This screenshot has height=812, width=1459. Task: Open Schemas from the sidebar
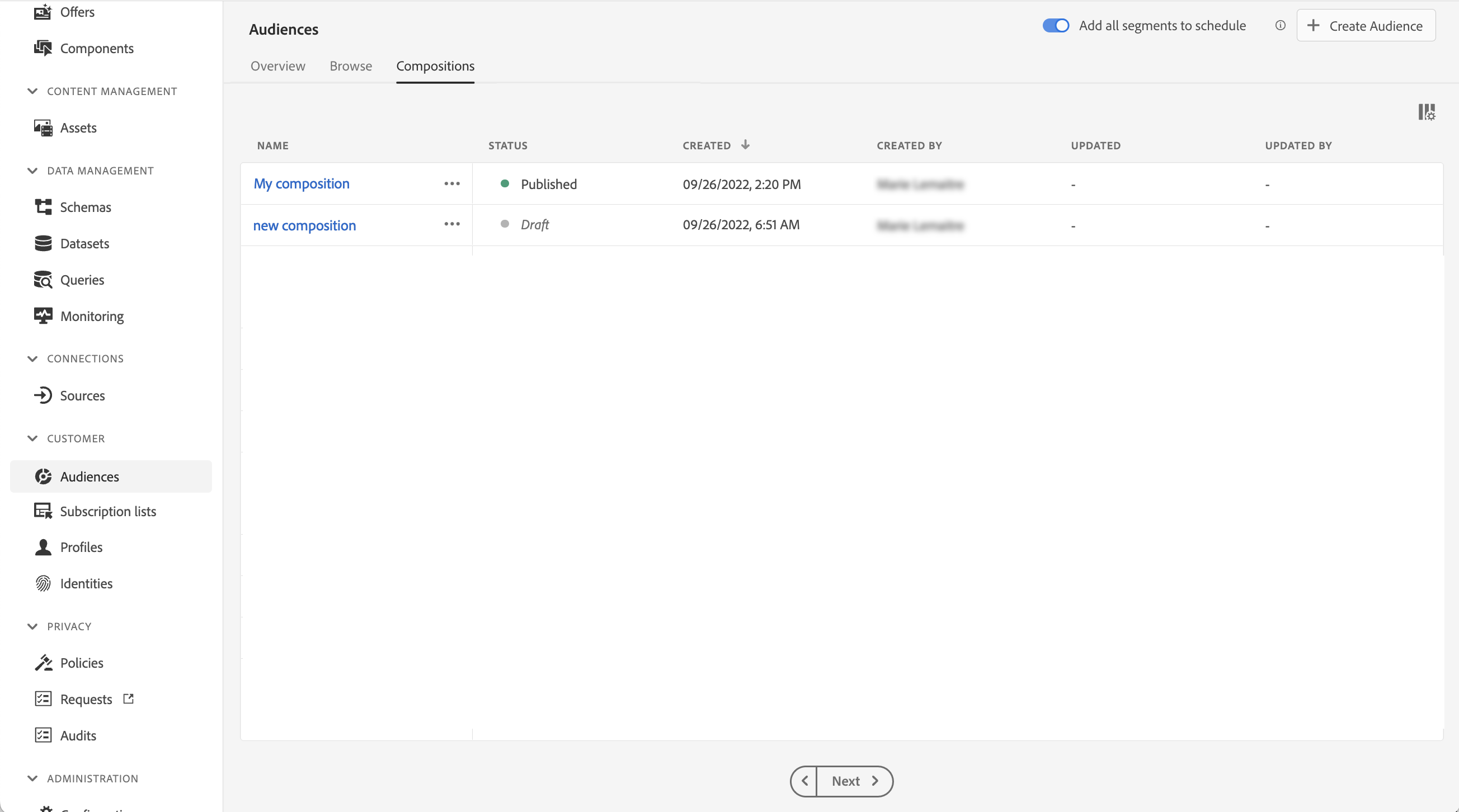(85, 207)
